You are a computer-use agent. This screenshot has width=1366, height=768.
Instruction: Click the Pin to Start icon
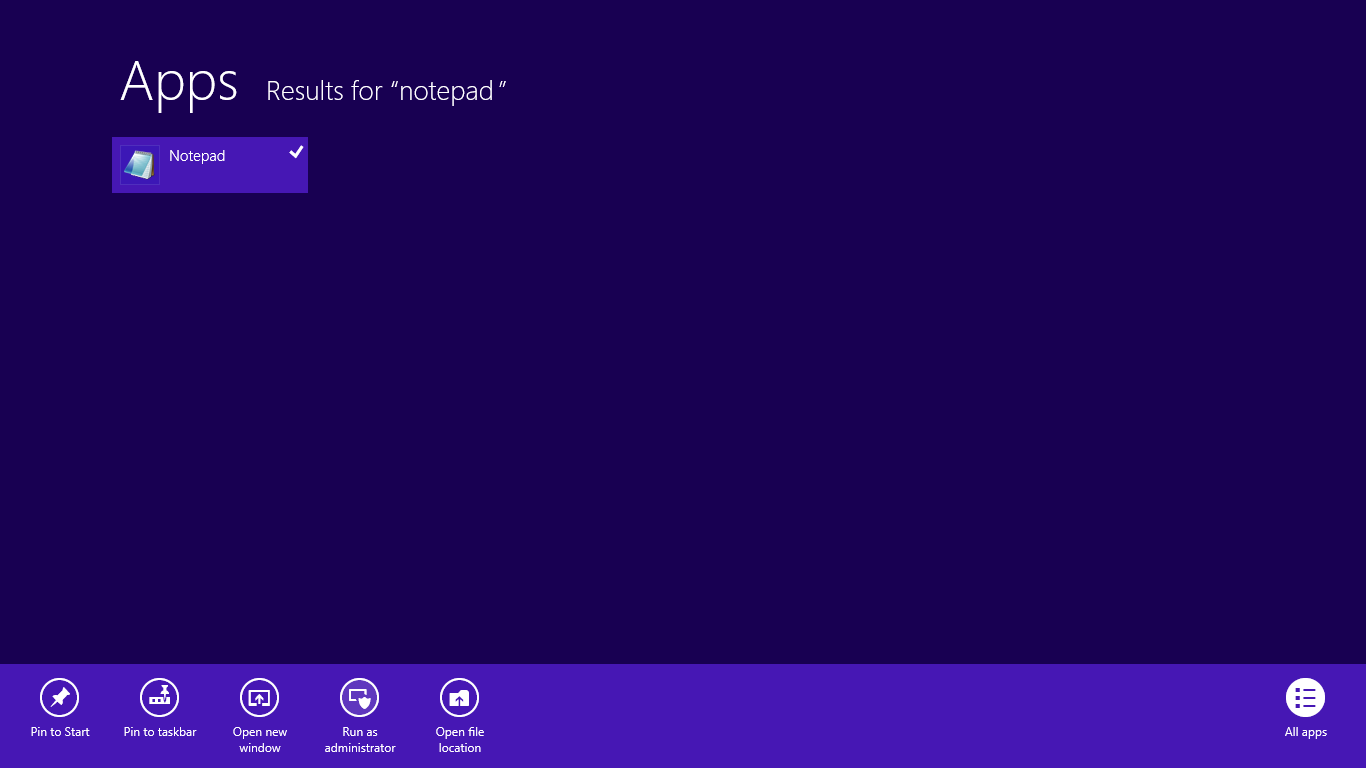(x=60, y=698)
